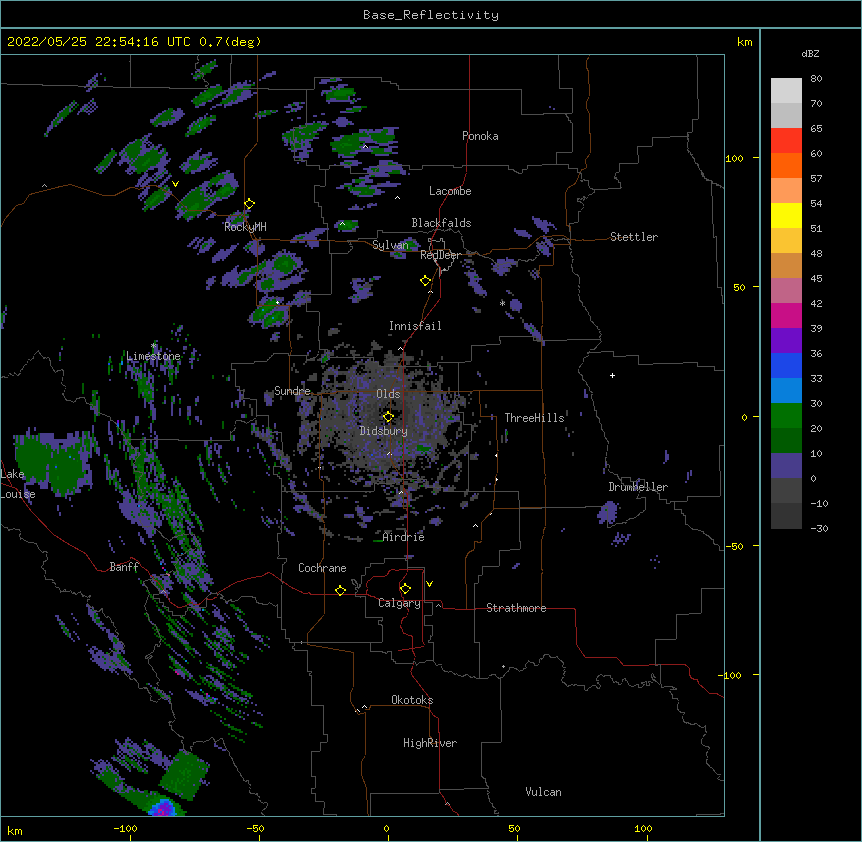Screen dimensions: 862x842
Task: Click the -50 tick on the horizontal axis
Action: [255, 828]
